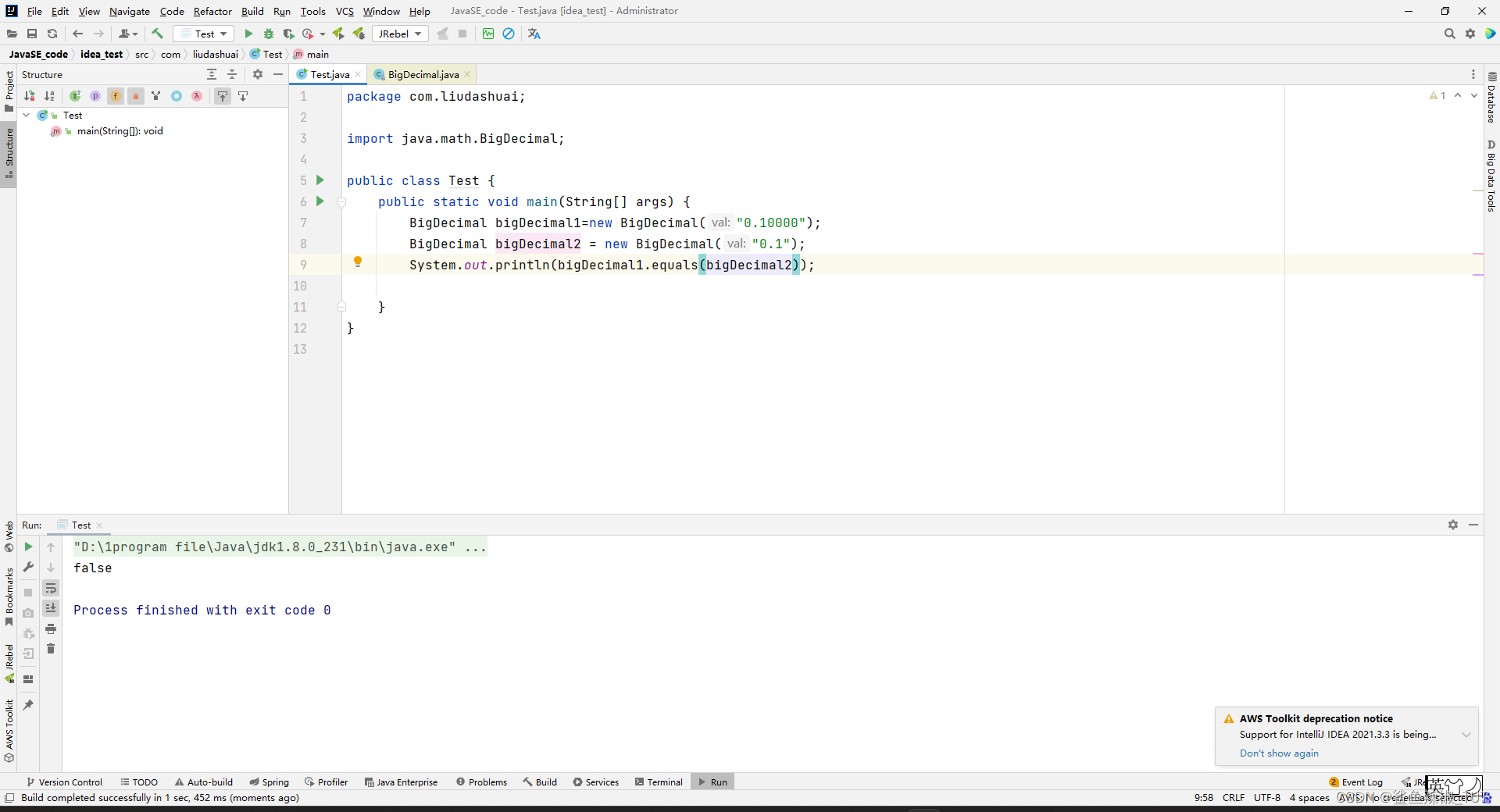
Task: Open Search Everywhere magnifier icon
Action: click(1450, 34)
